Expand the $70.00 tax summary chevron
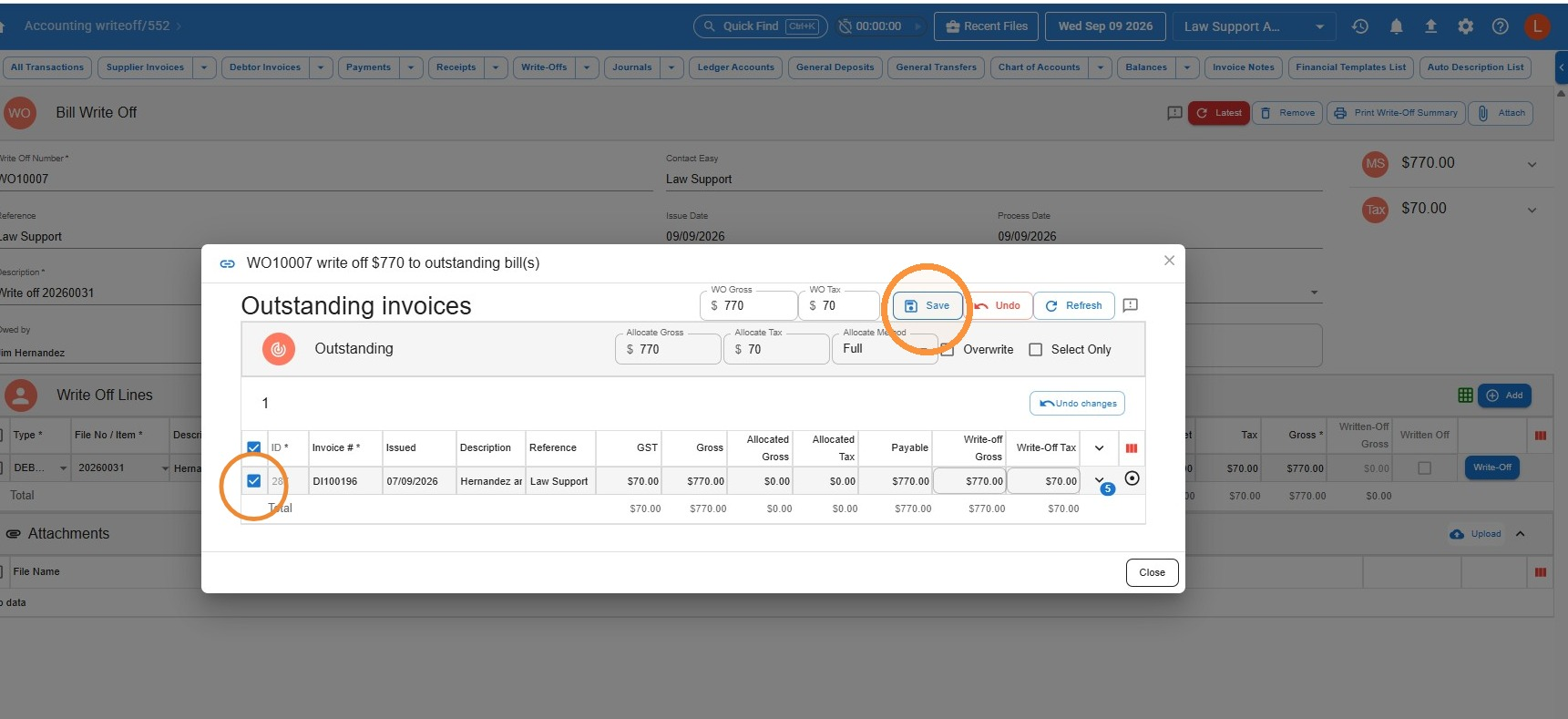Viewport: 1568px width, 719px height. click(x=1532, y=211)
